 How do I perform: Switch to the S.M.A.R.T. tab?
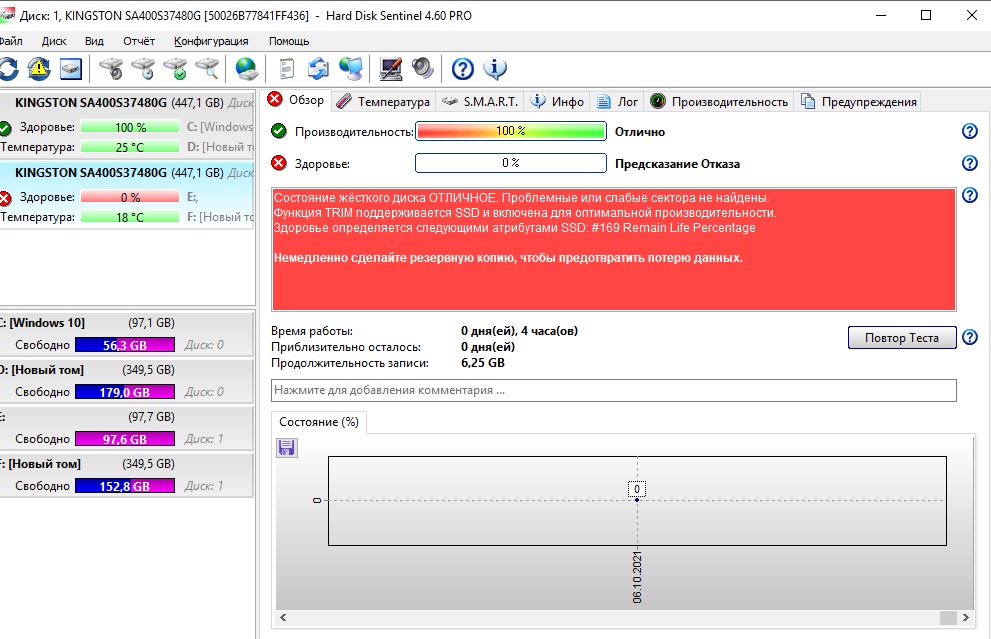coord(479,102)
